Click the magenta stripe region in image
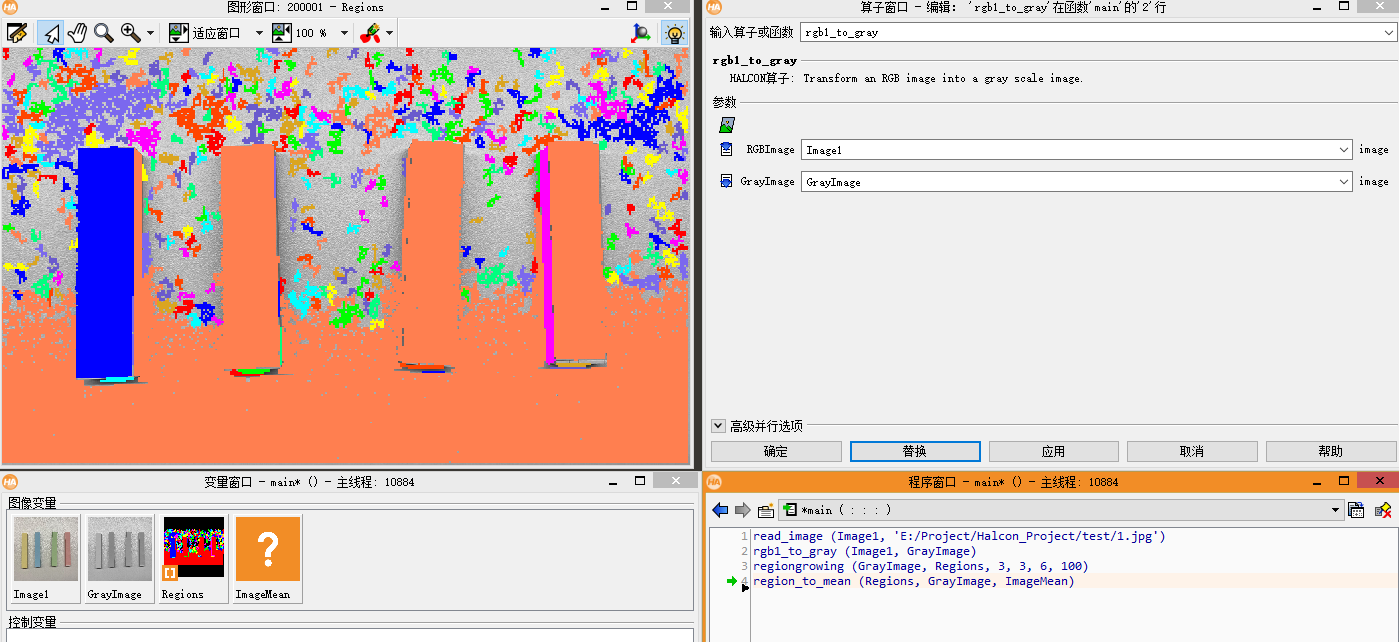Screen dimensions: 1399x642 (549, 258)
